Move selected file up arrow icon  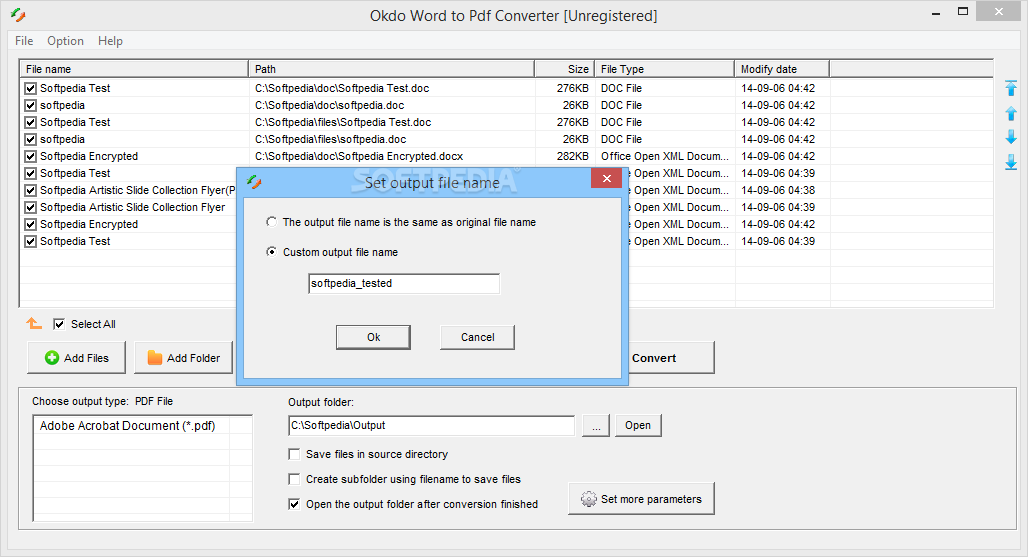pos(1011,113)
